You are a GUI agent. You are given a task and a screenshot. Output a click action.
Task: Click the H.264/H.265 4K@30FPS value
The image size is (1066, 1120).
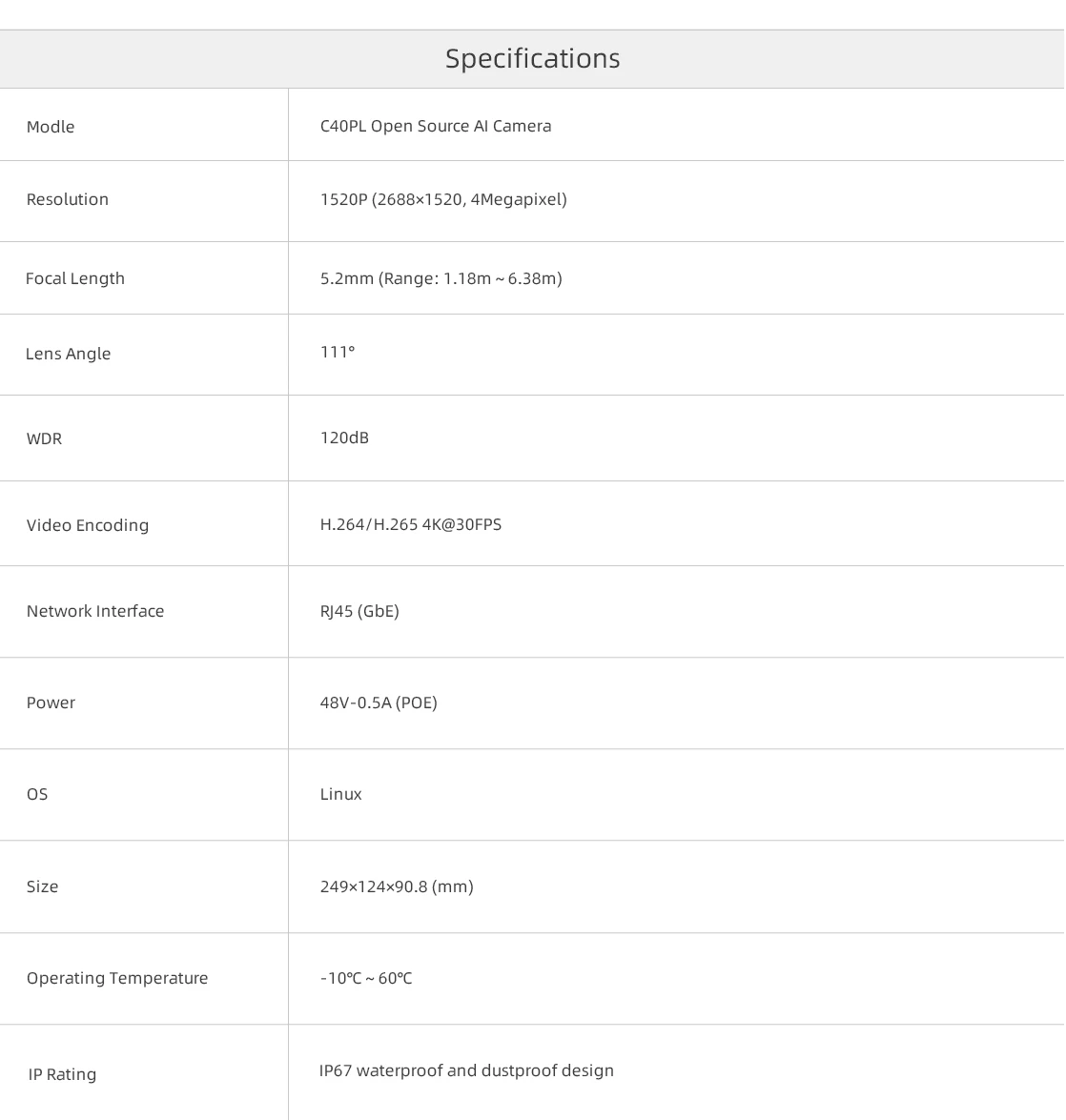411,524
